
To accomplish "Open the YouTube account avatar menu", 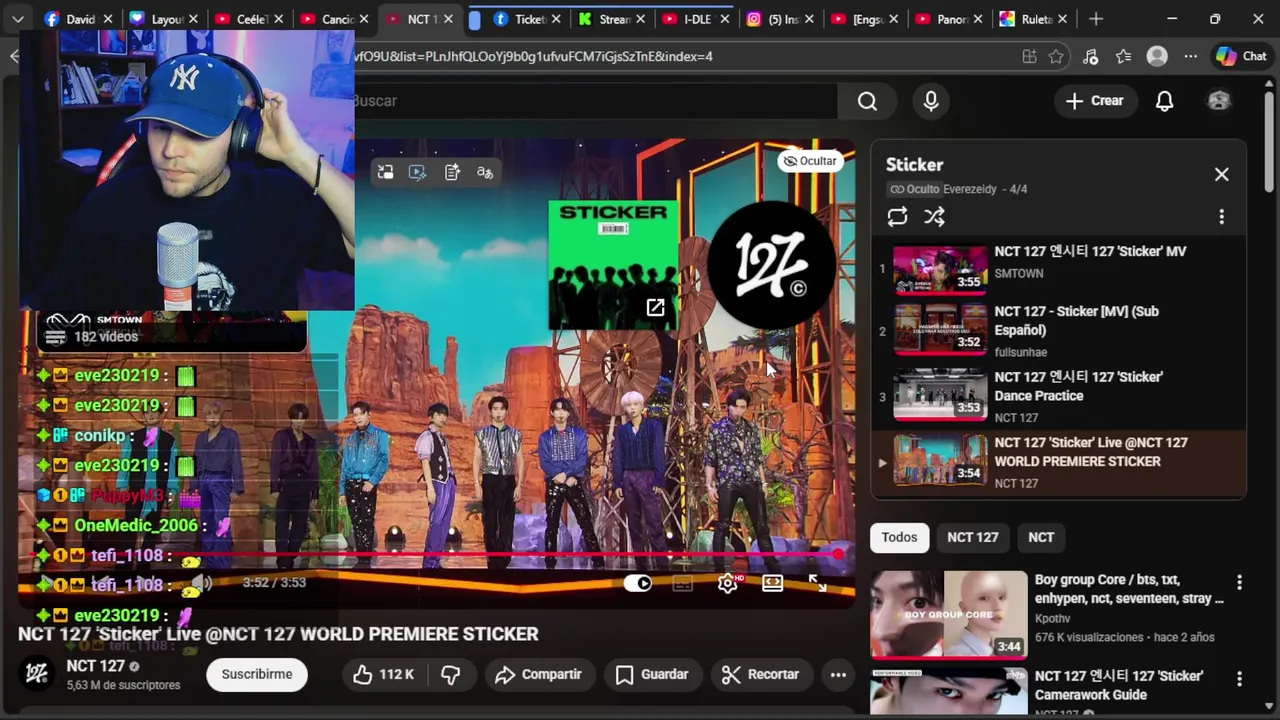I will point(1219,101).
